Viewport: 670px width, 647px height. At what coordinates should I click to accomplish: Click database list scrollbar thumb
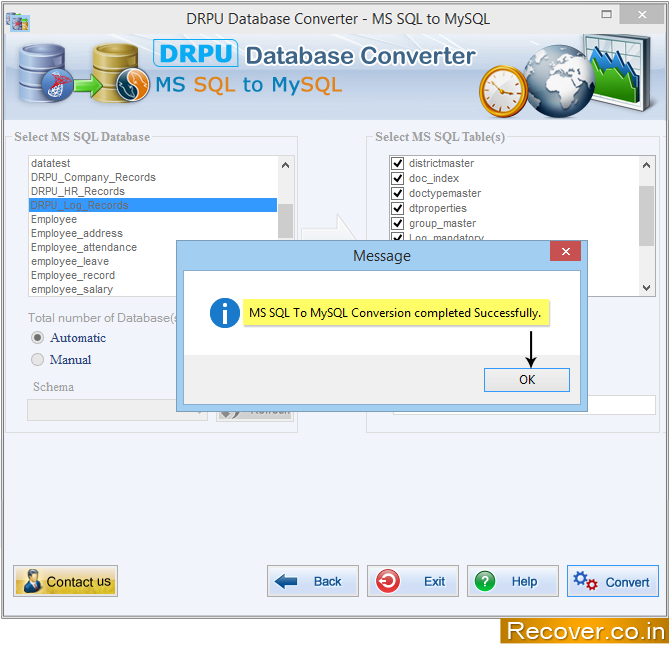tap(285, 221)
